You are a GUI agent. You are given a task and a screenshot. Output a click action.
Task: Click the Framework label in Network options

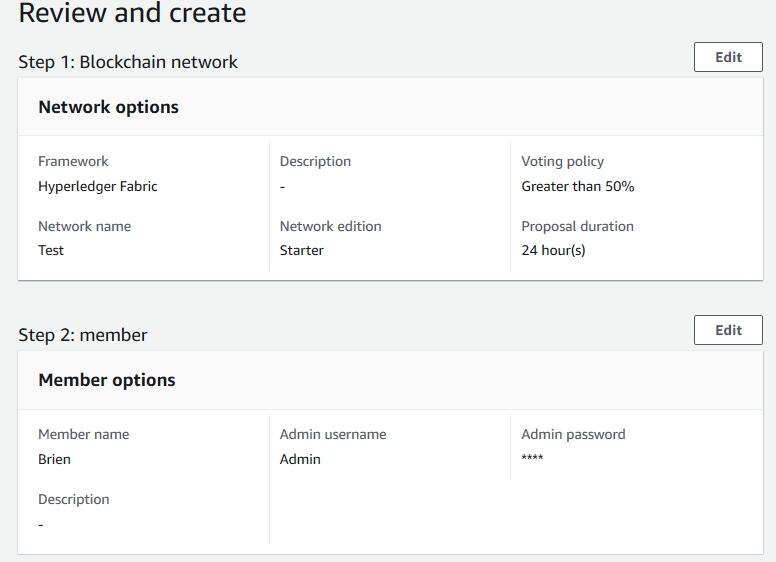(73, 161)
